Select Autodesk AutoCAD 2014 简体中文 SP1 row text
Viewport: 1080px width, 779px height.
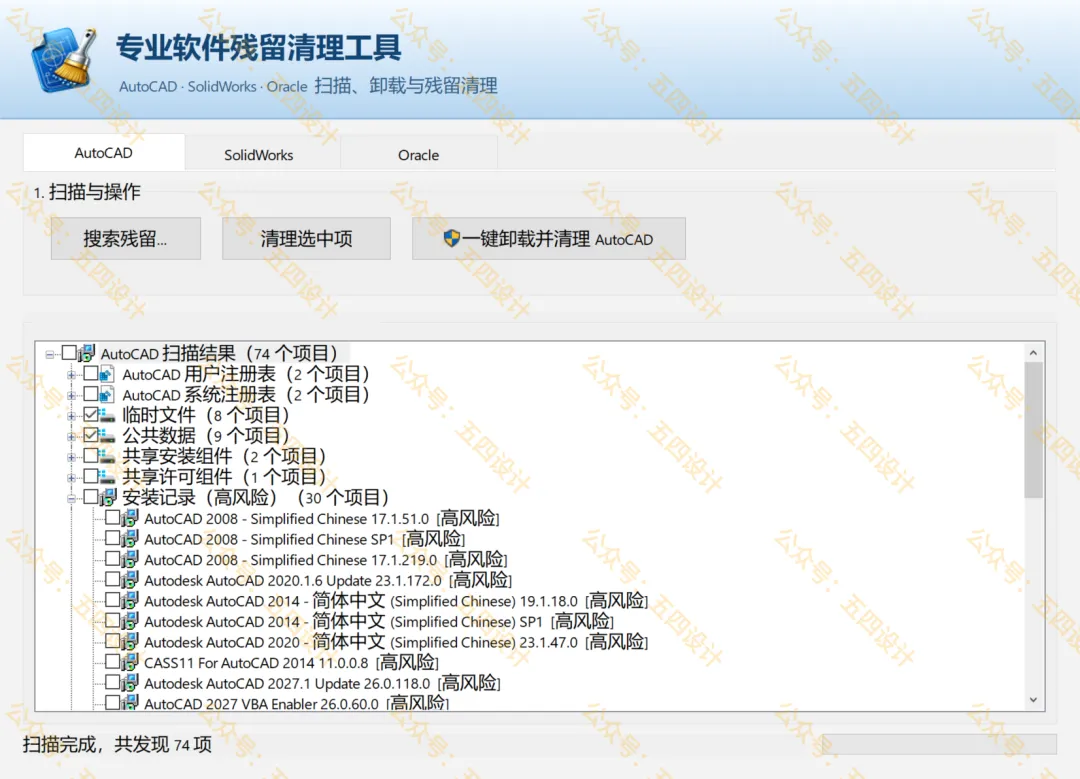click(379, 621)
